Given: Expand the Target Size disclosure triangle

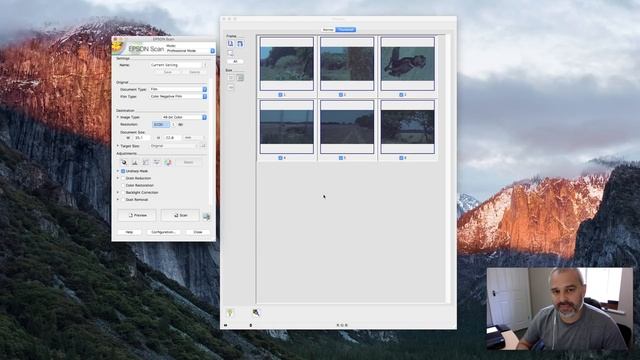Looking at the screenshot, I should (x=118, y=146).
